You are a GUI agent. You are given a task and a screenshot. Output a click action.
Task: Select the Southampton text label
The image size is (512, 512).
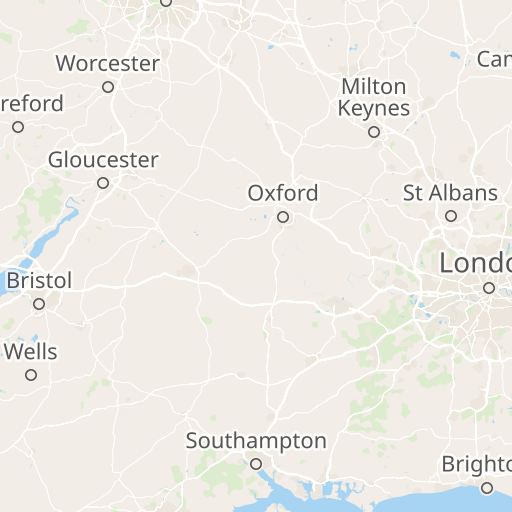tap(256, 441)
